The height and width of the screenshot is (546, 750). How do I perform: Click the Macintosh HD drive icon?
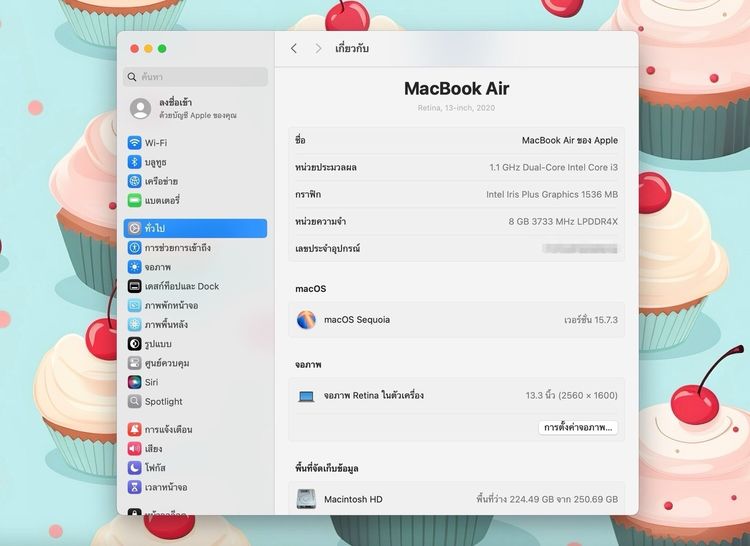pos(306,499)
